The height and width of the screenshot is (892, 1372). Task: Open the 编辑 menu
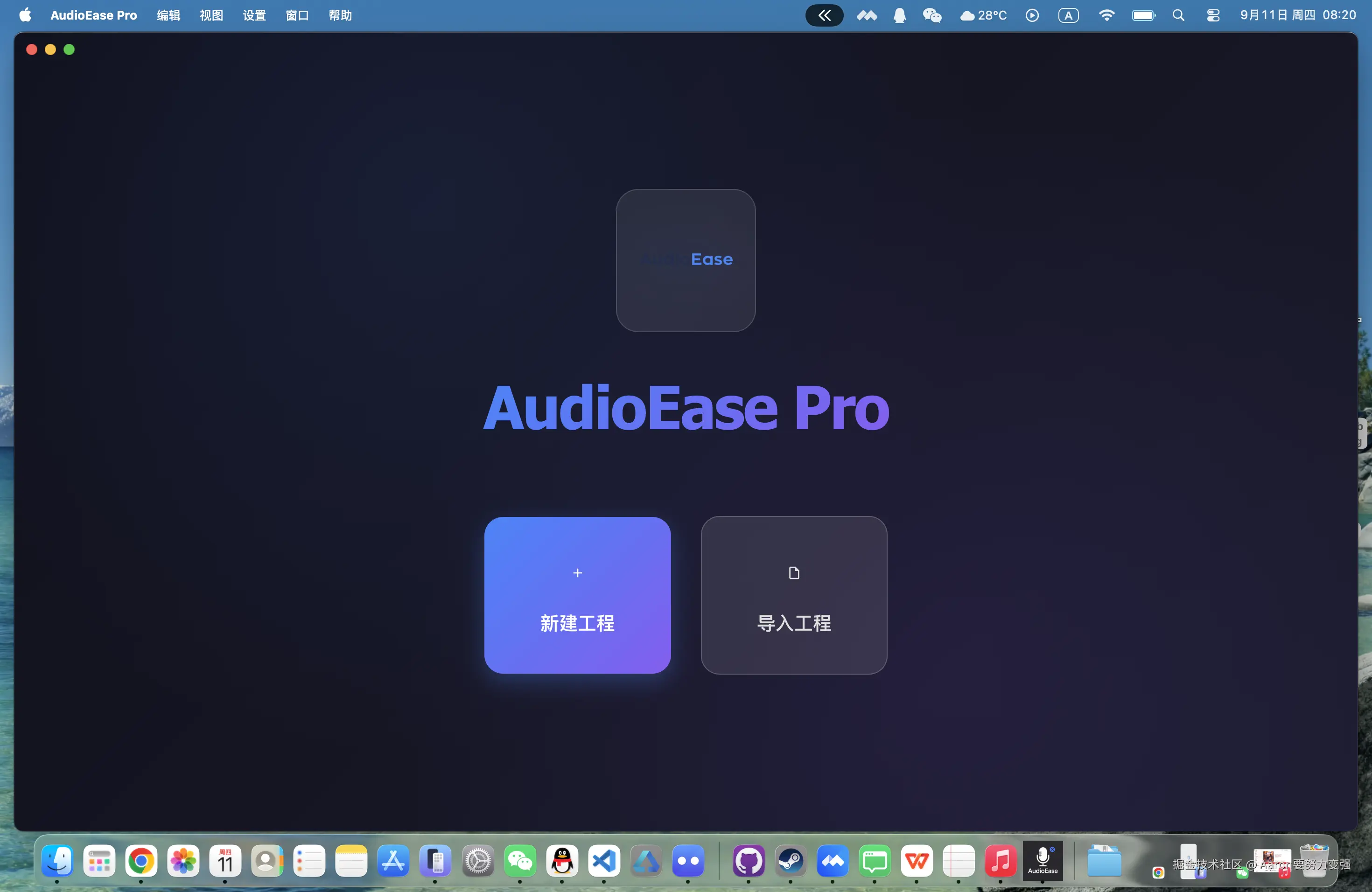click(x=168, y=15)
